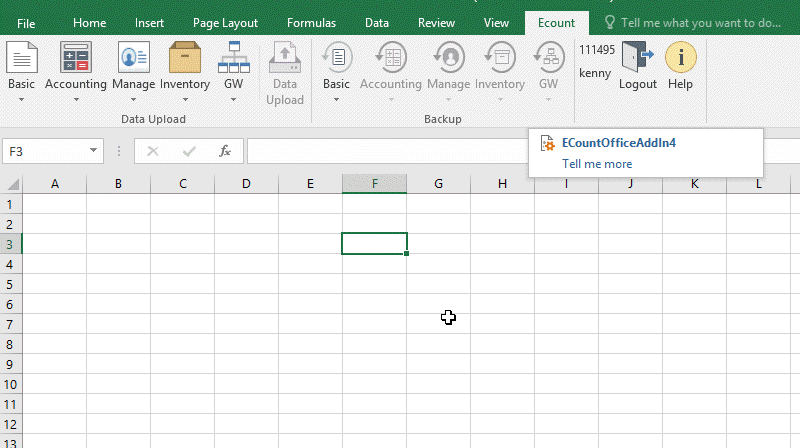The height and width of the screenshot is (448, 800).
Task: Click the Accounting backup icon
Action: [391, 57]
